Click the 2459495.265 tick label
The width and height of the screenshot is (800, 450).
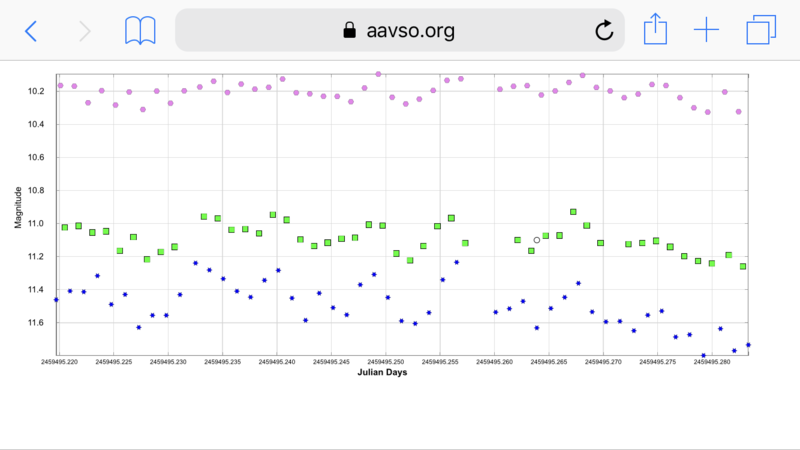549,362
